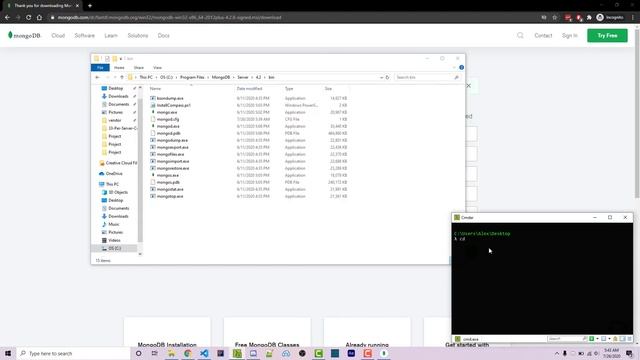The width and height of the screenshot is (640, 360).
Task: Open the Cloud menu on the MongoDB site
Action: point(58,36)
